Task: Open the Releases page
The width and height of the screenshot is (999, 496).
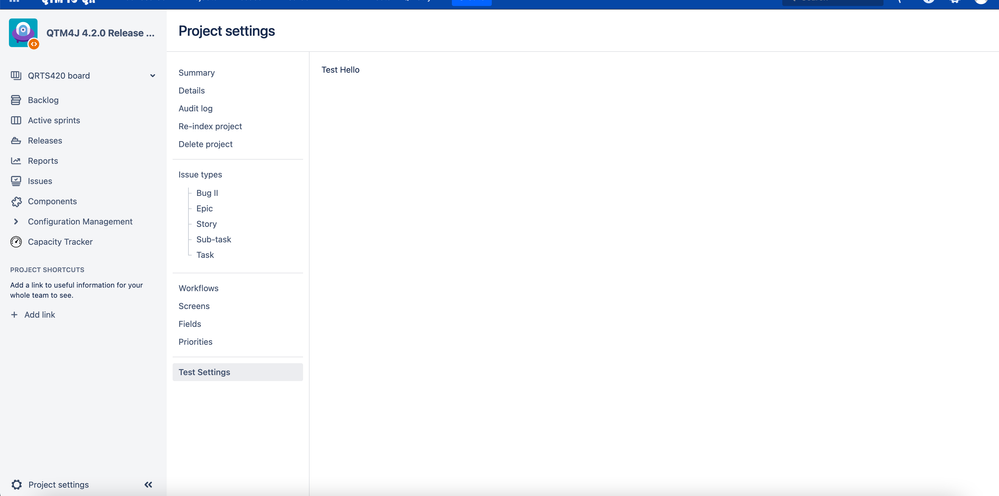Action: (45, 141)
